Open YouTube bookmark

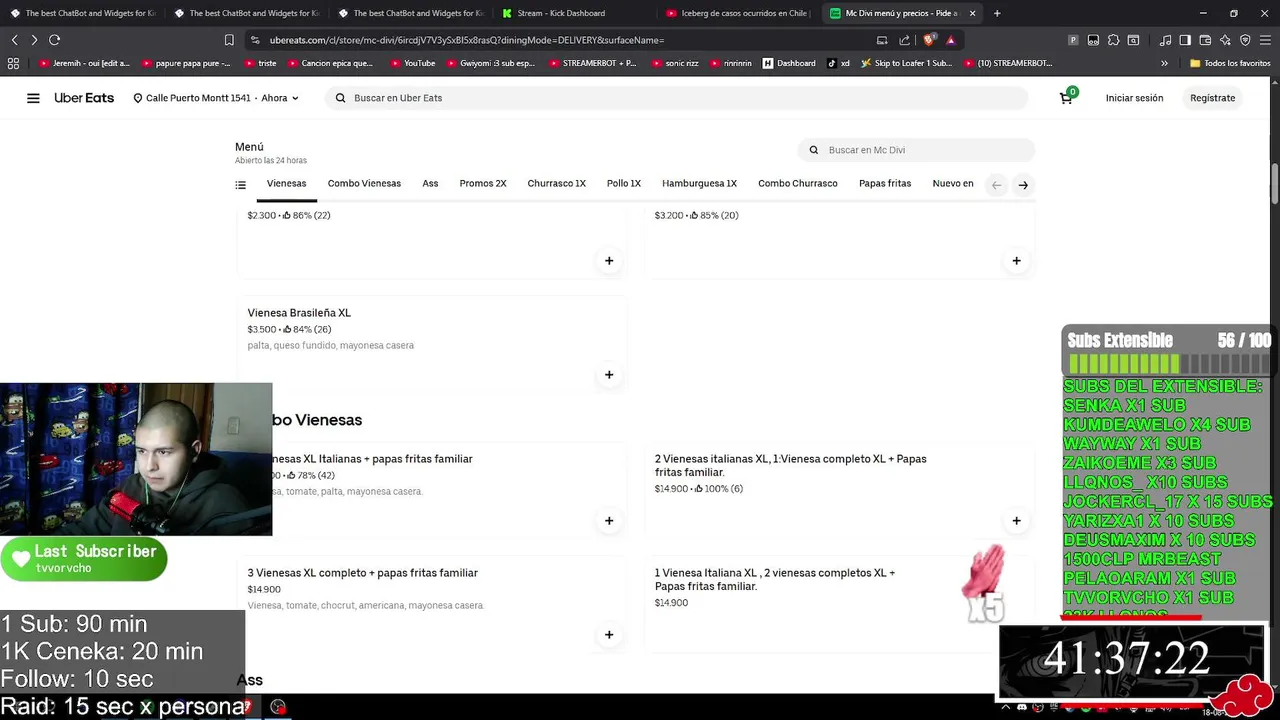click(412, 63)
